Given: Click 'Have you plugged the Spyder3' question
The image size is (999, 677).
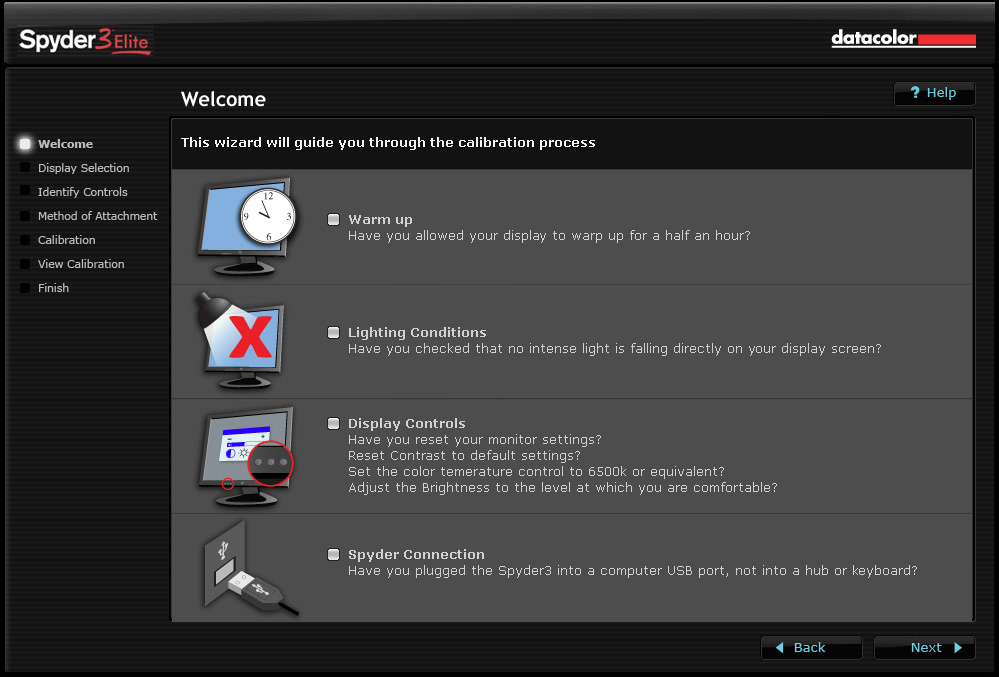Looking at the screenshot, I should point(633,571).
